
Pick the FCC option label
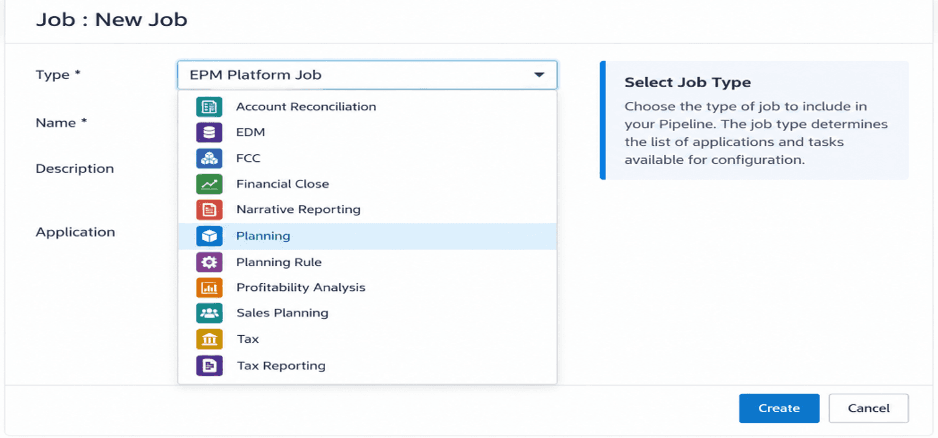pyautogui.click(x=248, y=159)
